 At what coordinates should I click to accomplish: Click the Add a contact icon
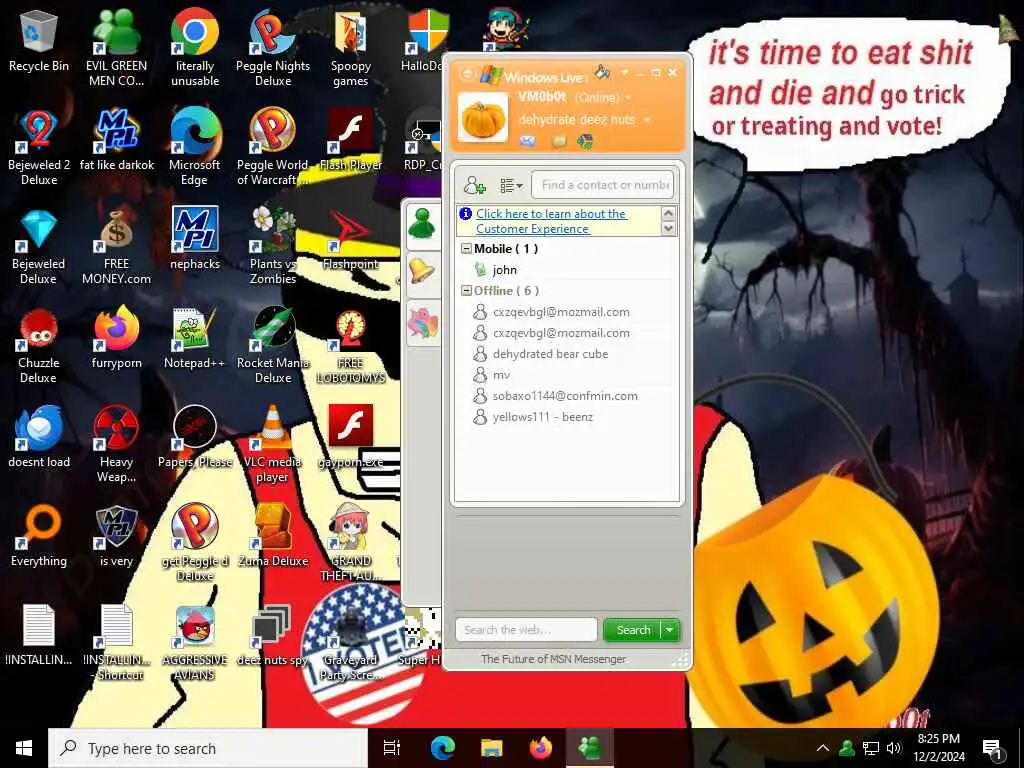point(474,185)
